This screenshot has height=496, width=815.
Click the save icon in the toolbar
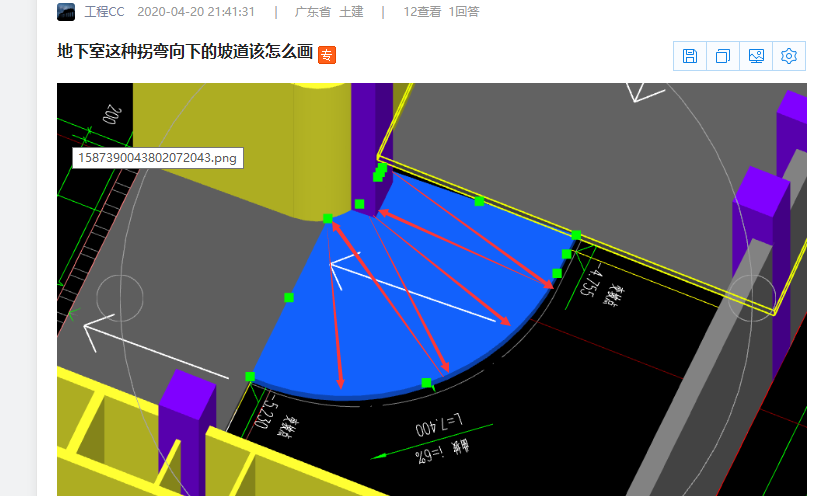(x=690, y=56)
